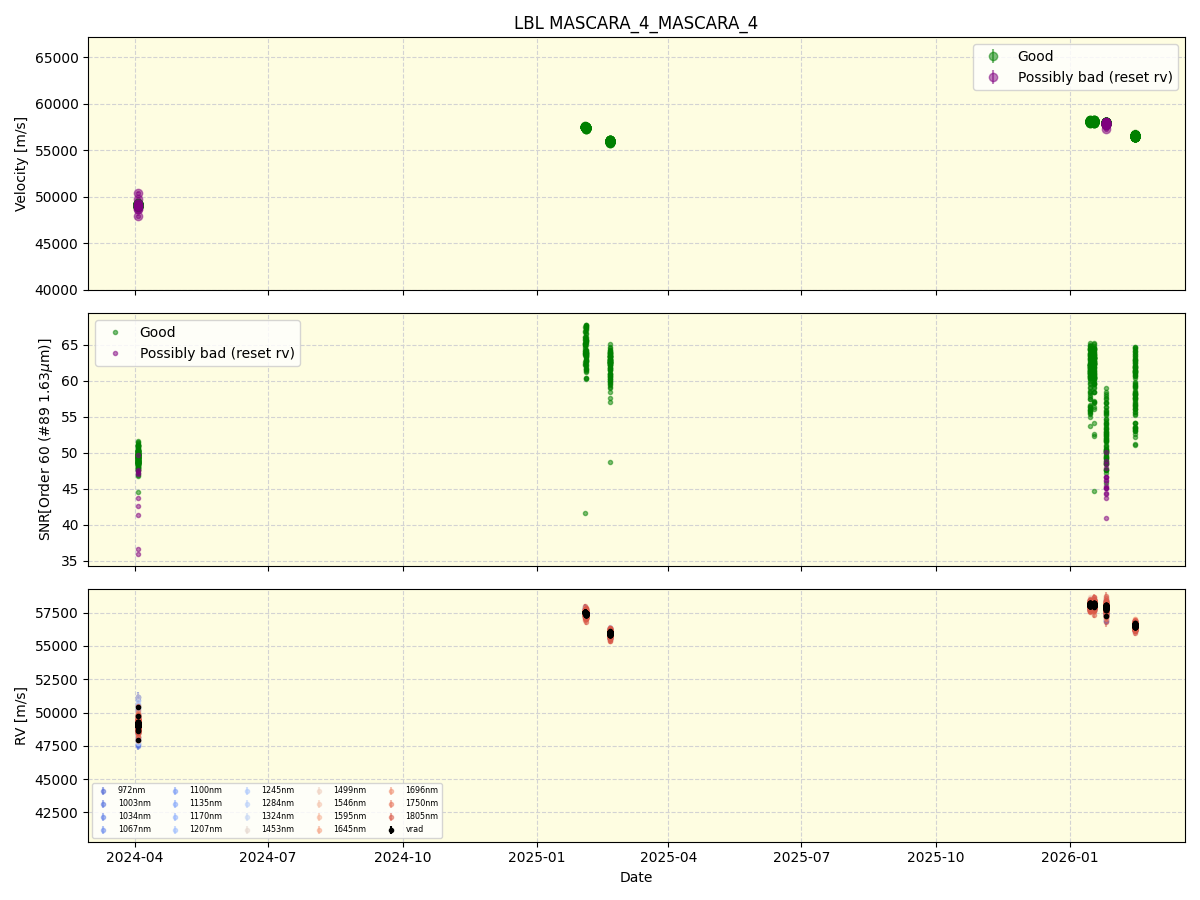
Task: Select the Good label in velocity panel legend
Action: [x=1035, y=57]
